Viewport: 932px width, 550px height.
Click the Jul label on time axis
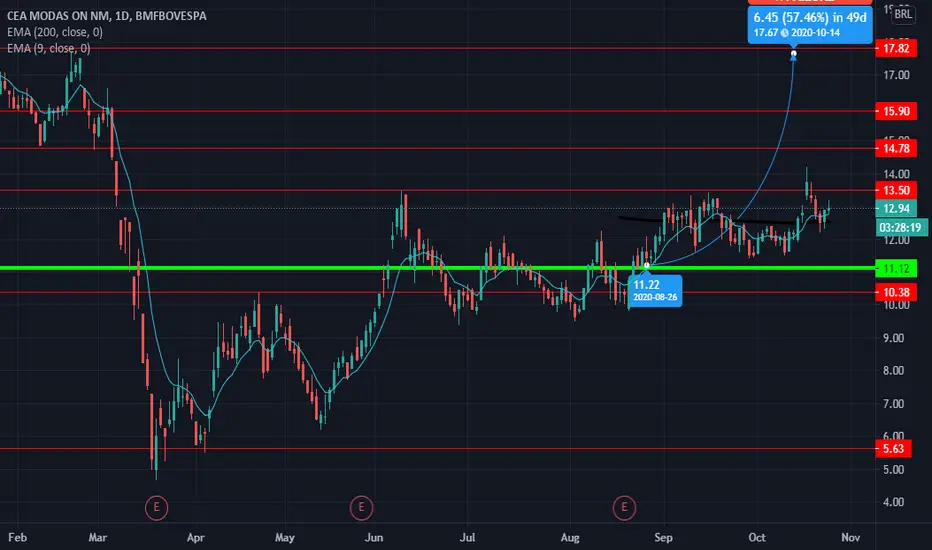467,538
